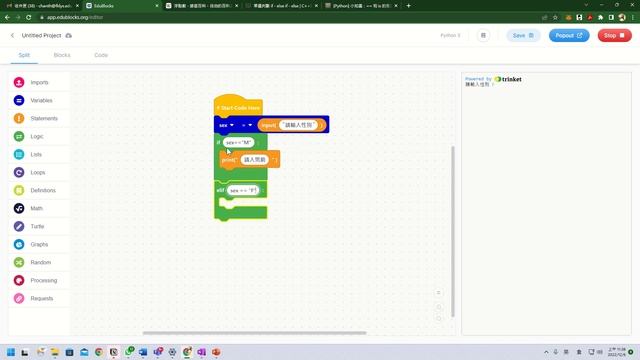Open new browser tab with plus
Viewport: 640px width, 360px height.
(409, 6)
